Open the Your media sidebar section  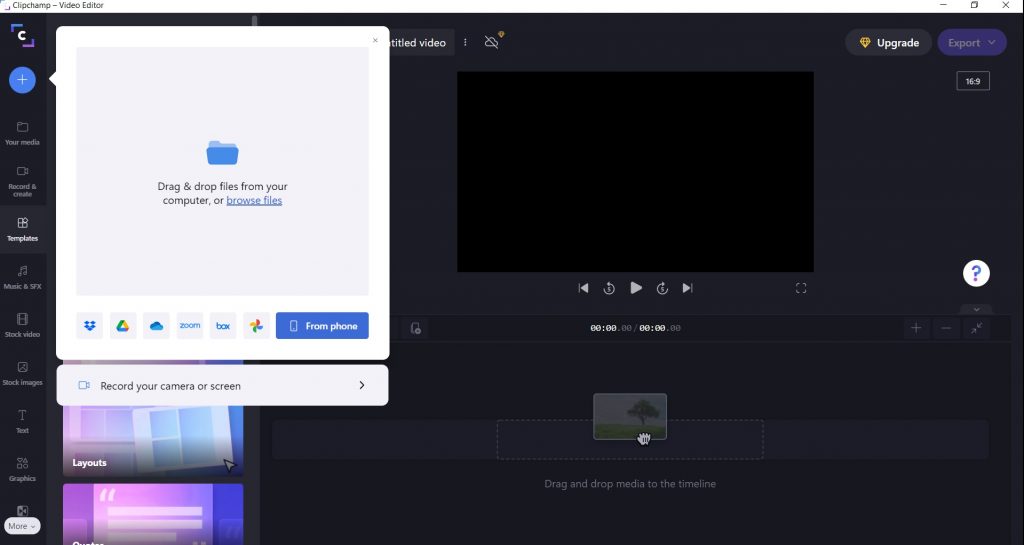(x=22, y=132)
